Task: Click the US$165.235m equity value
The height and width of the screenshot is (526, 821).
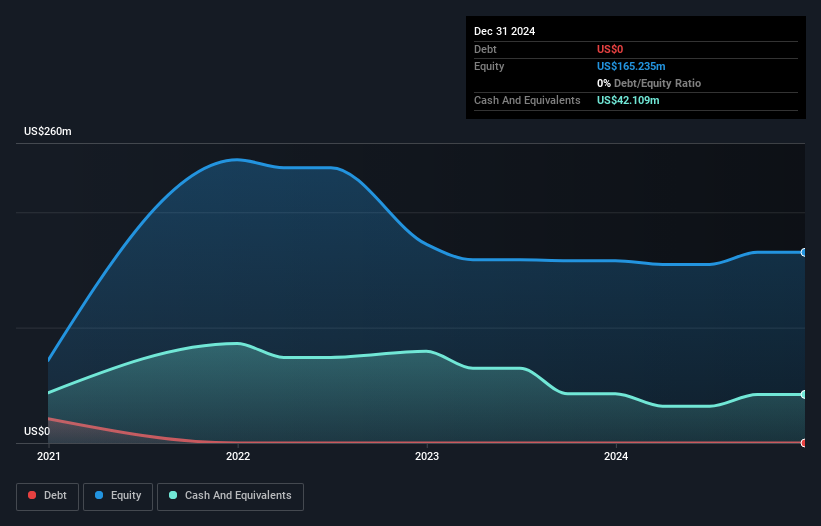Action: click(x=631, y=66)
